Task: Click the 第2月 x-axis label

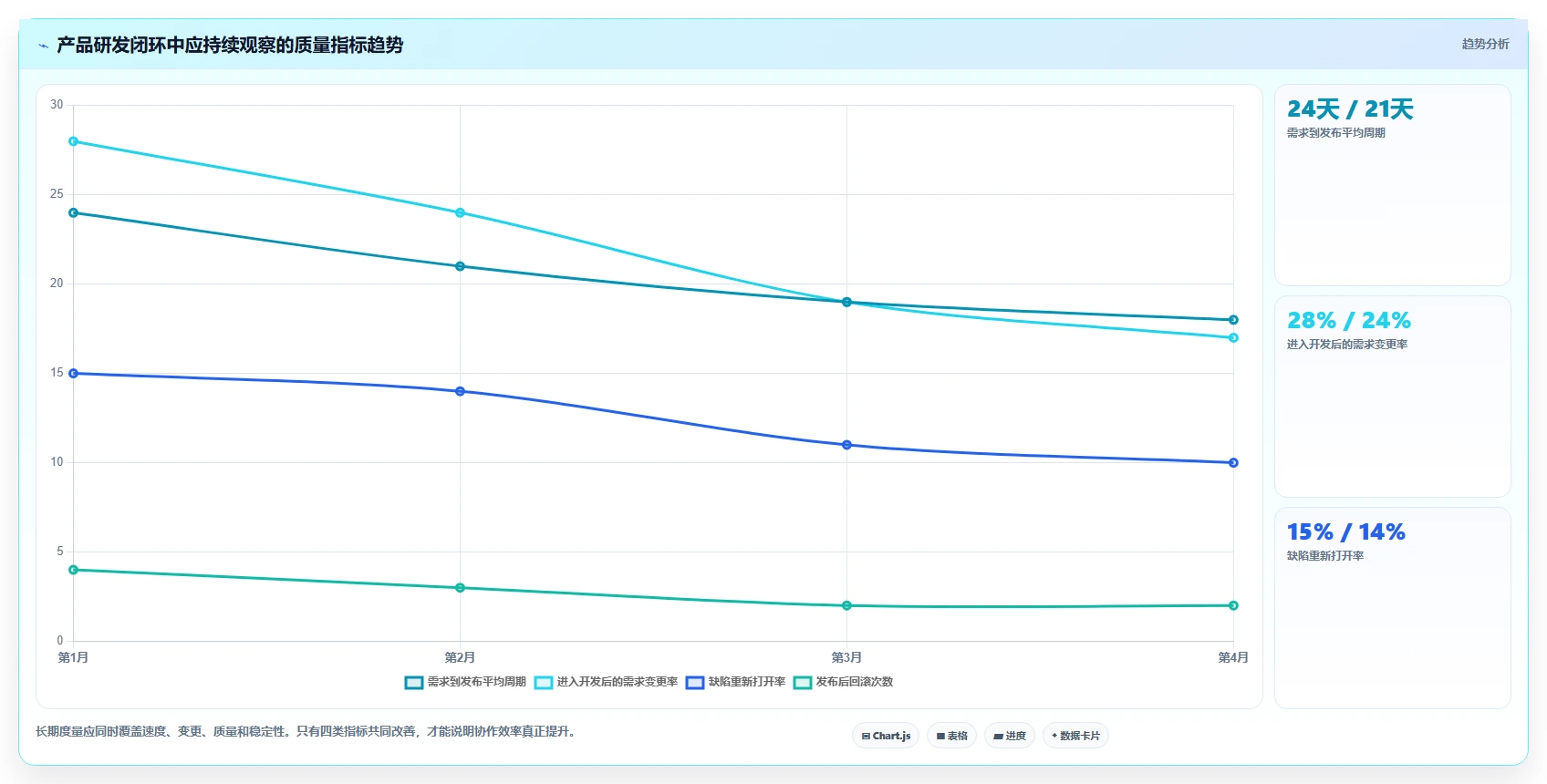Action: click(x=460, y=657)
